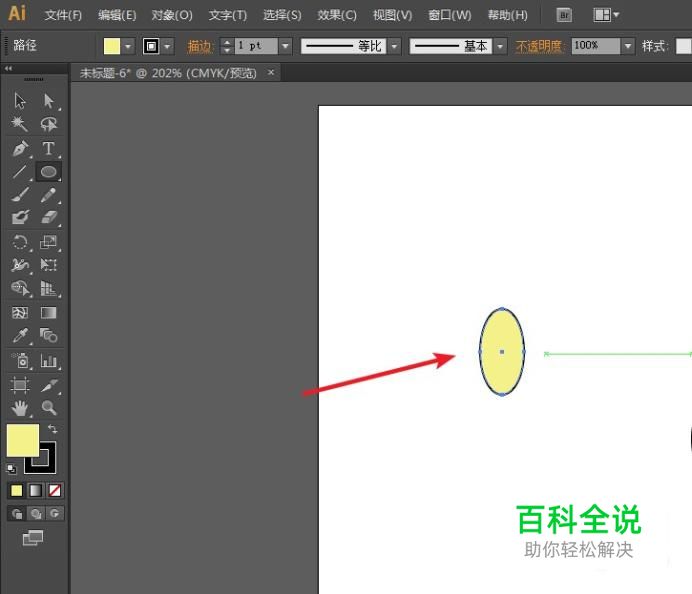Open the 效果(C) menu
Image resolution: width=692 pixels, height=594 pixels.
click(337, 15)
